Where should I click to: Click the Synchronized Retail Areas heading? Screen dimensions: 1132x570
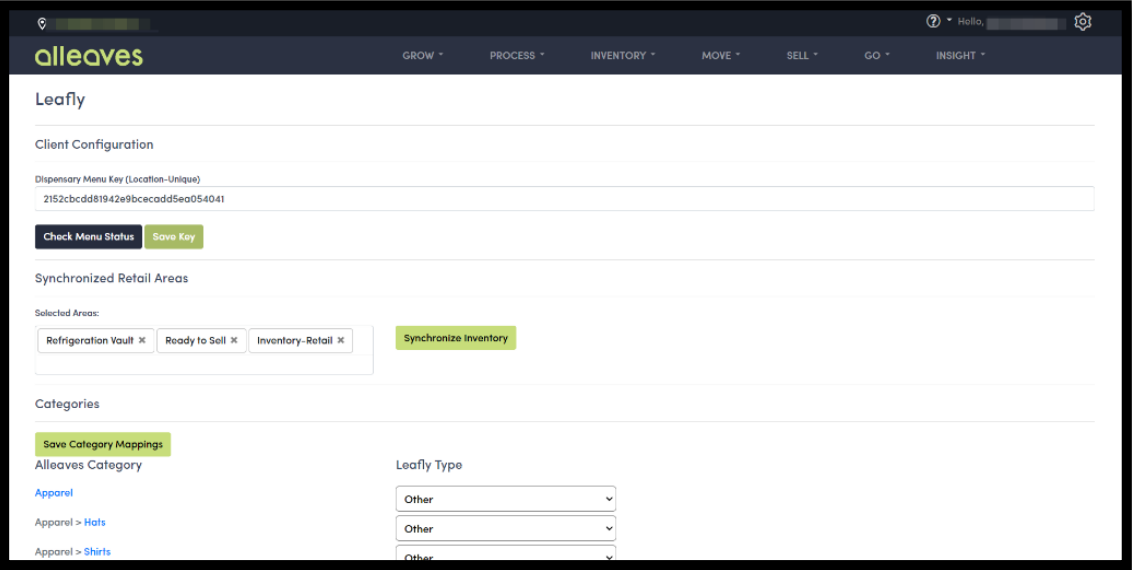(111, 278)
